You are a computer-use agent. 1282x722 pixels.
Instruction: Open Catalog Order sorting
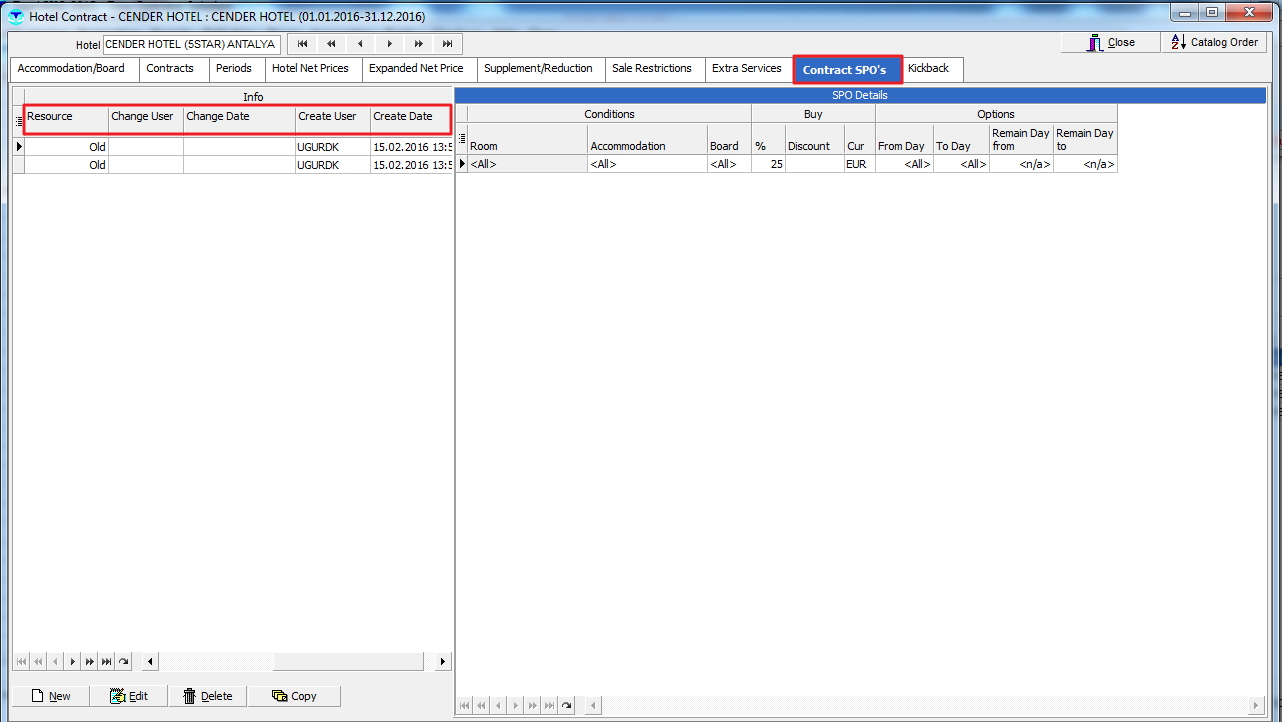(1215, 43)
